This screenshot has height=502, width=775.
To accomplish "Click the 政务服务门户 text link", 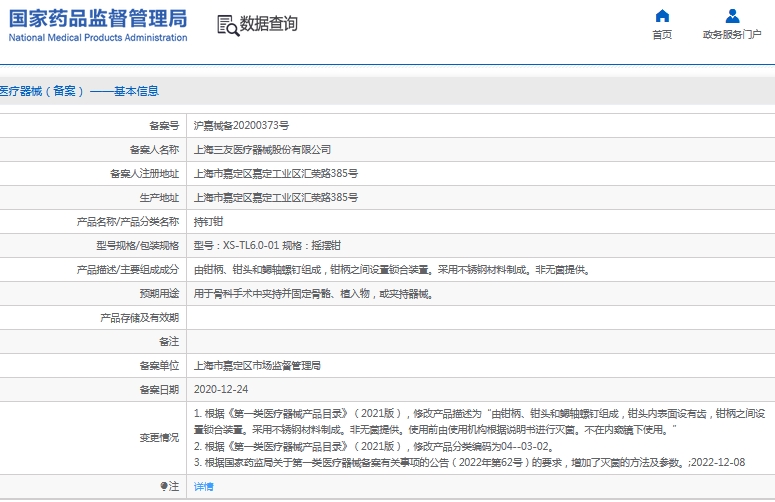I will pos(732,35).
